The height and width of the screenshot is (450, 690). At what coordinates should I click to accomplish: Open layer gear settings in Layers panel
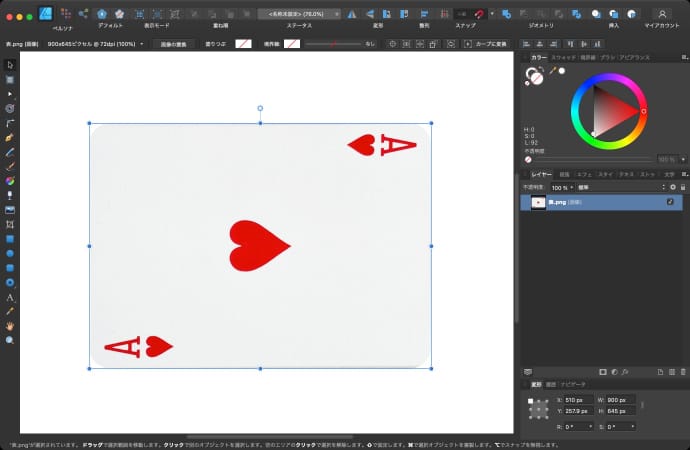(673, 187)
